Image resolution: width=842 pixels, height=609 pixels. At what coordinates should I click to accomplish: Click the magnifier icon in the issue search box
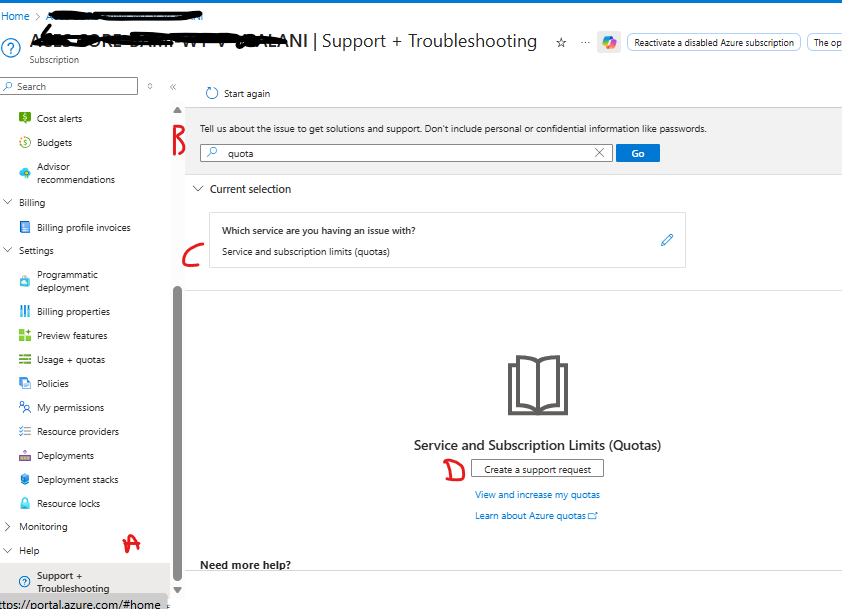[x=213, y=153]
